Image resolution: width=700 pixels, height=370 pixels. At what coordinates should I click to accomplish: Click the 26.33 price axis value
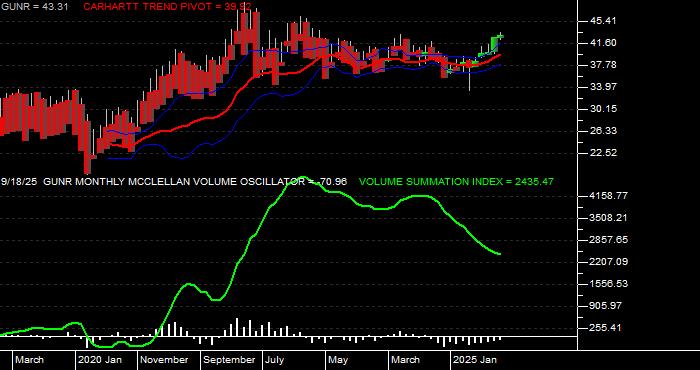coord(603,131)
